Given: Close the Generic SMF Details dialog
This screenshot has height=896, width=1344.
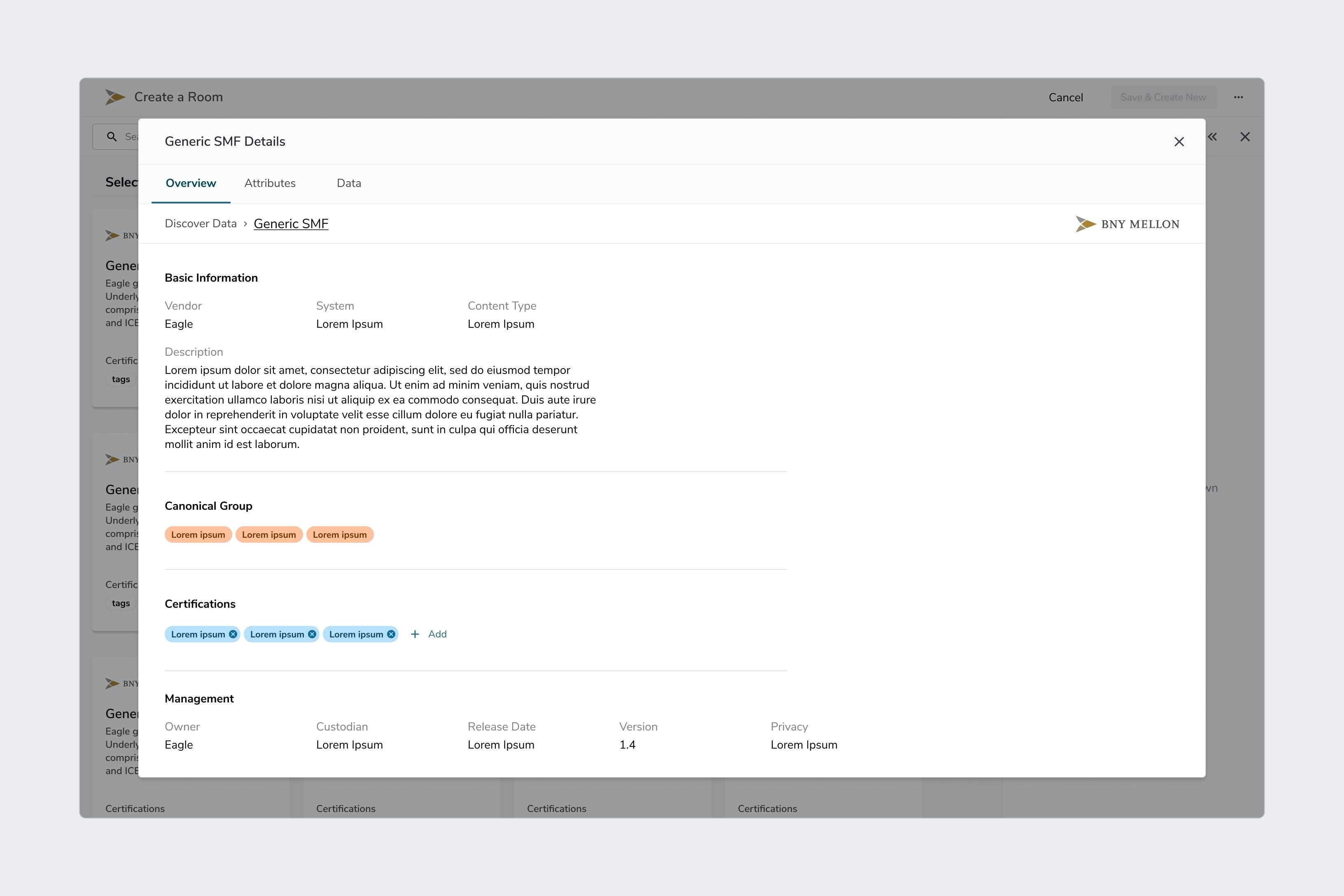Looking at the screenshot, I should pos(1179,142).
